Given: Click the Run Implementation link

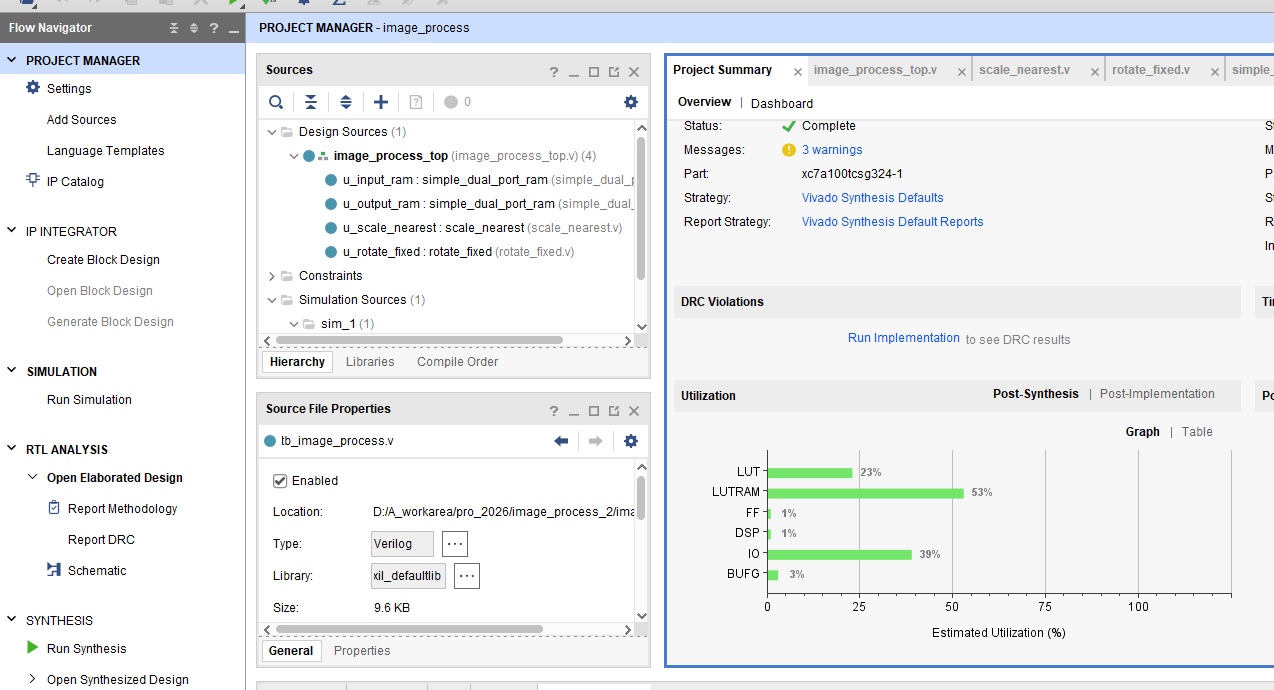Looking at the screenshot, I should (x=904, y=338).
